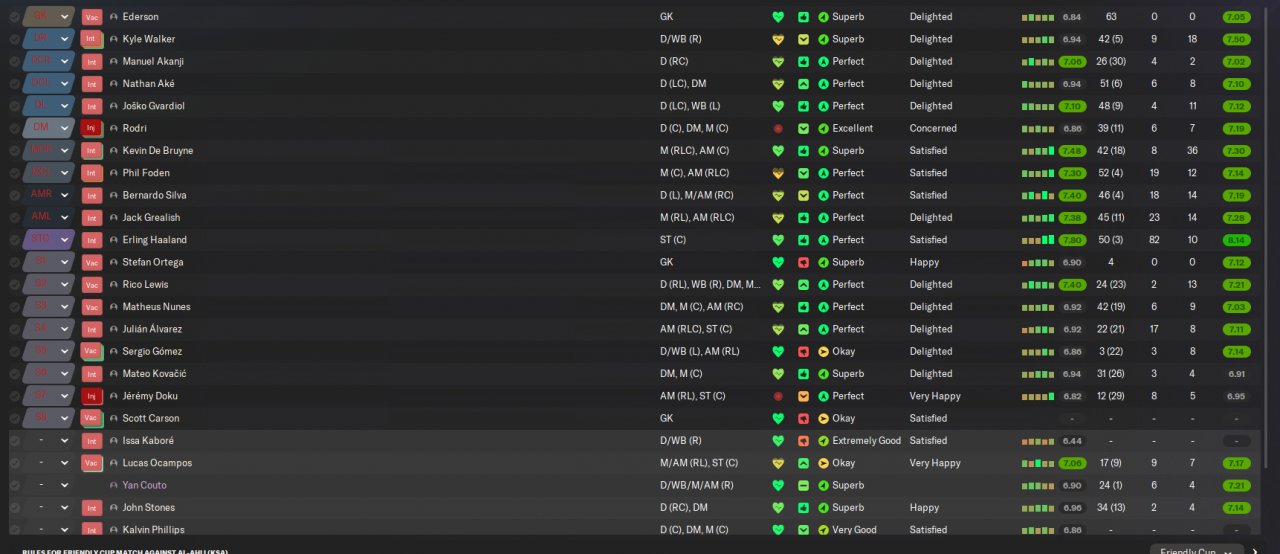
Task: Click Jack Grealish's morale icon
Action: (x=823, y=218)
